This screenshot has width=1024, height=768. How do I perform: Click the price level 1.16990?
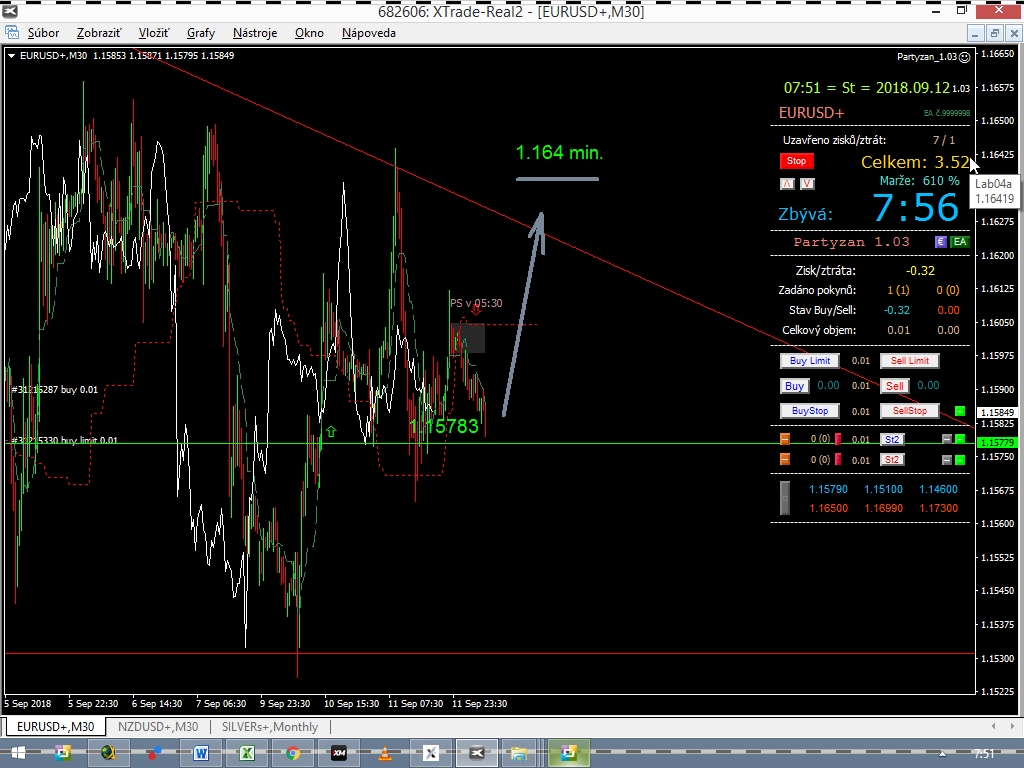point(883,508)
